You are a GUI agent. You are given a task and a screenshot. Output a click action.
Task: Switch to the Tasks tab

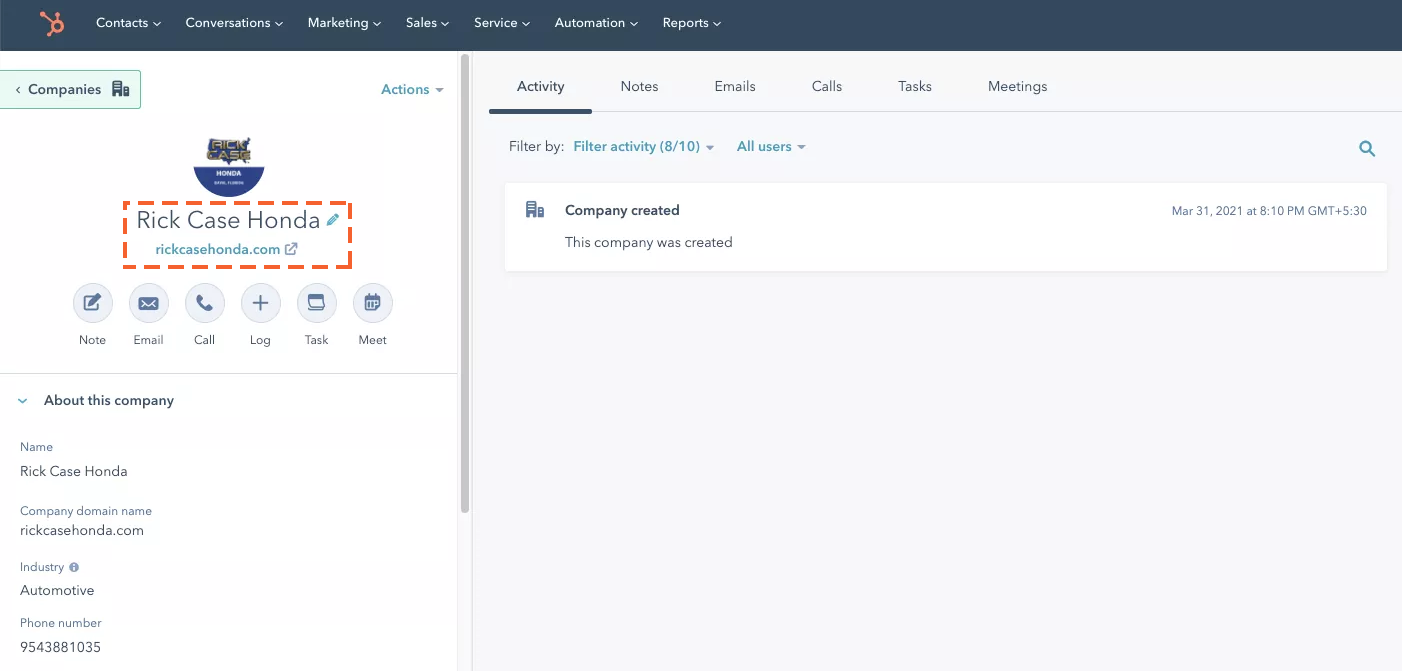pos(915,86)
